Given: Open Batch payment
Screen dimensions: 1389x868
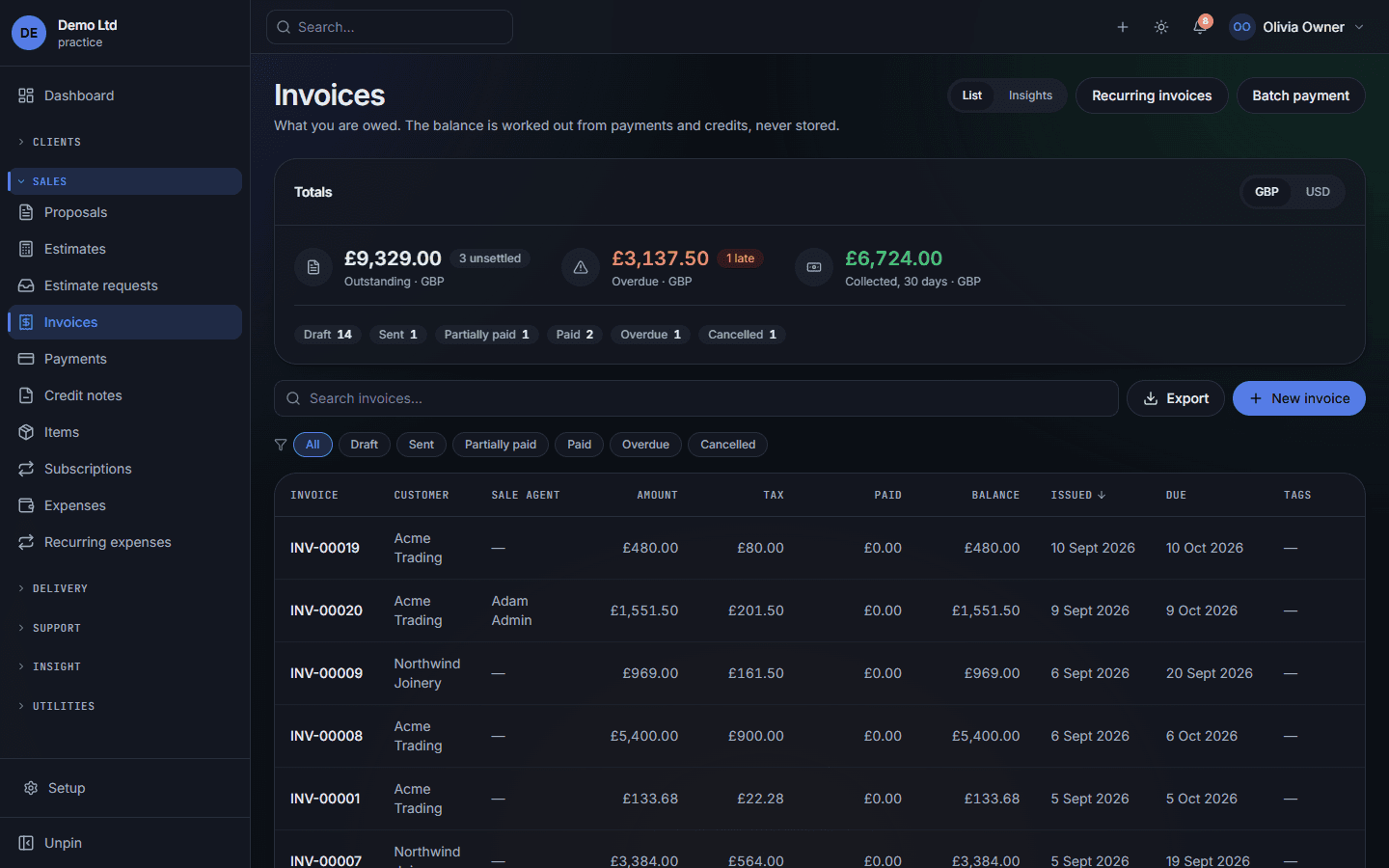Looking at the screenshot, I should (x=1300, y=95).
